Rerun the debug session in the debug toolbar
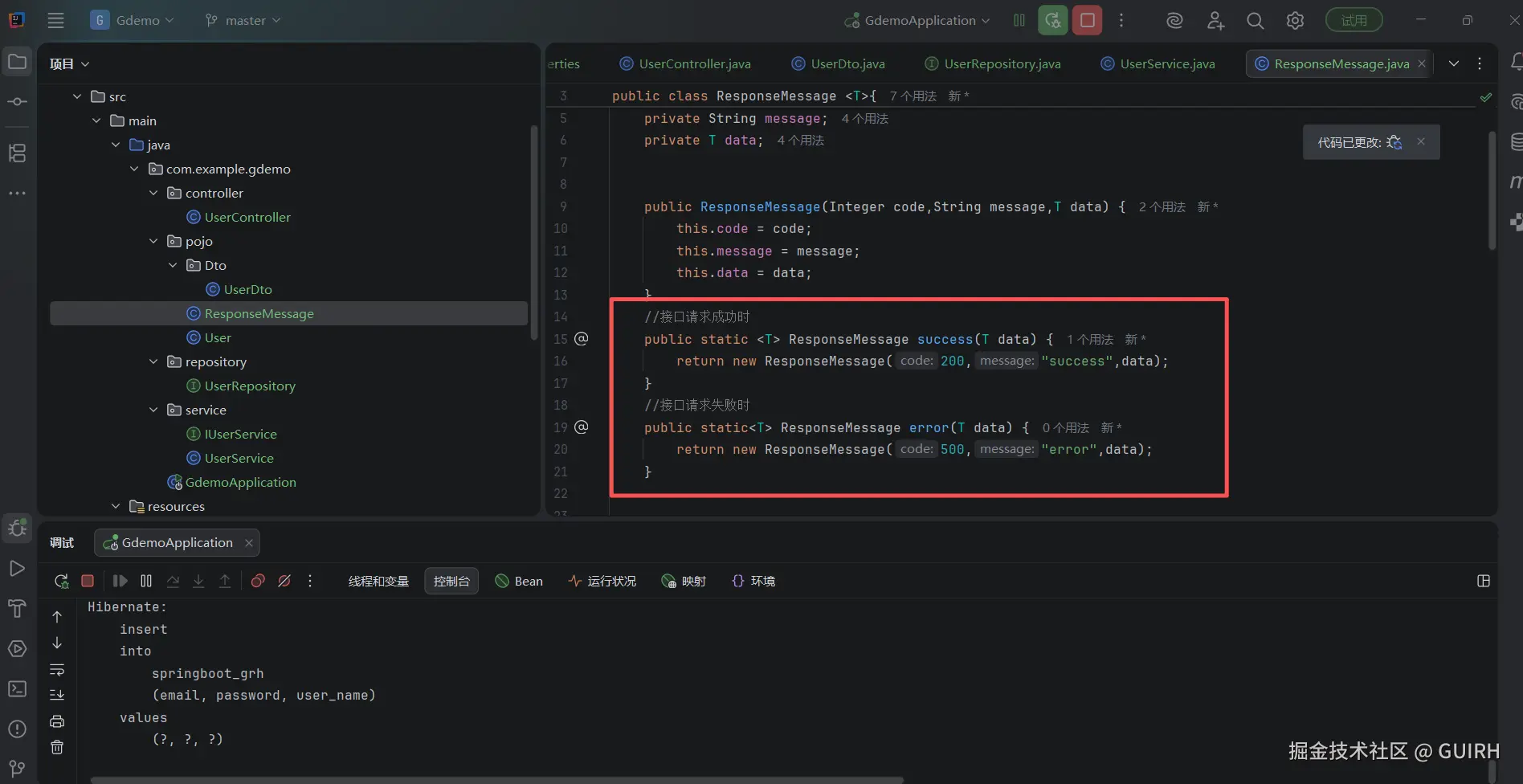This screenshot has width=1523, height=784. pyautogui.click(x=61, y=581)
